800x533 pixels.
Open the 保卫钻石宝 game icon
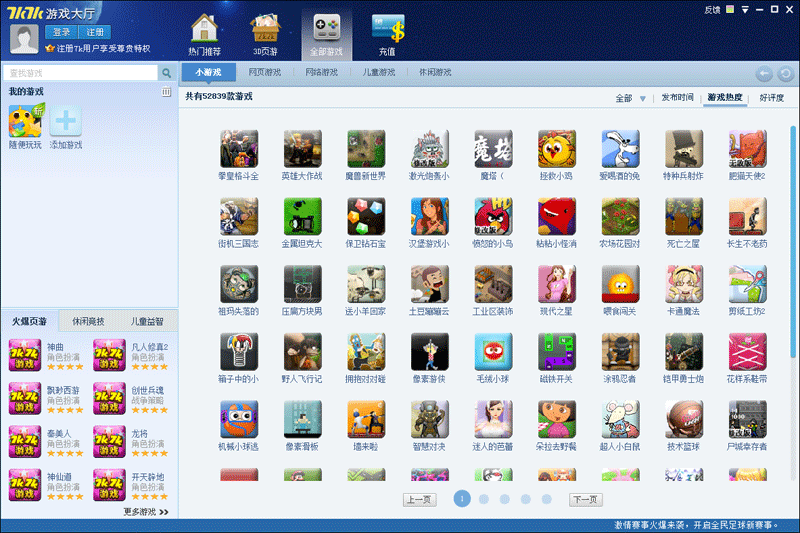click(x=366, y=216)
